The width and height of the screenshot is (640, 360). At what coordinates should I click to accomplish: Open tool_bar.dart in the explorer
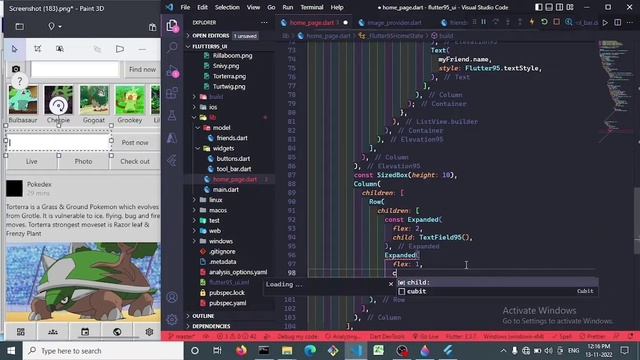coord(233,169)
